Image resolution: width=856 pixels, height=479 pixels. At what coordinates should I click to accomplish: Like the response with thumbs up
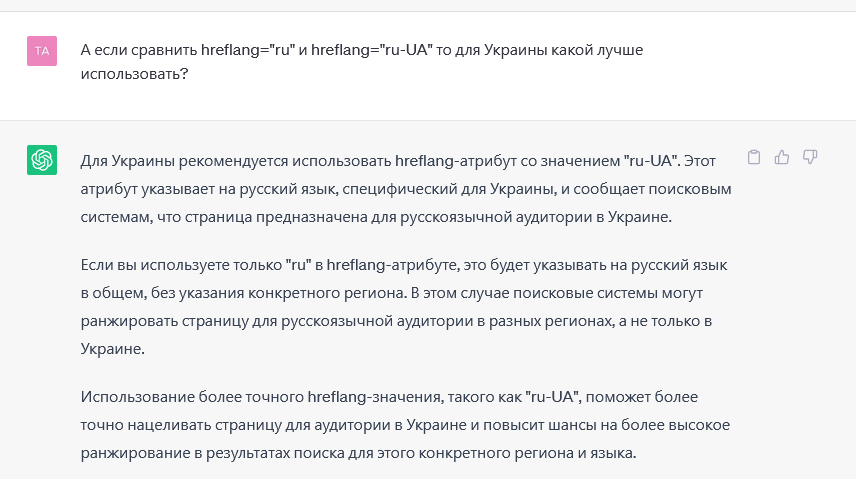pos(783,157)
